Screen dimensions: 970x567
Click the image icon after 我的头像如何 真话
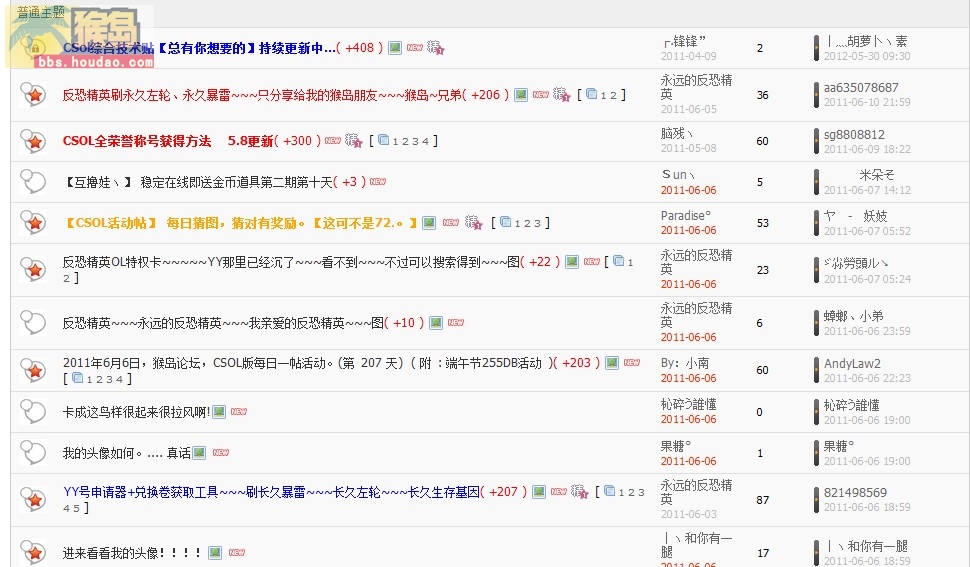(199, 453)
